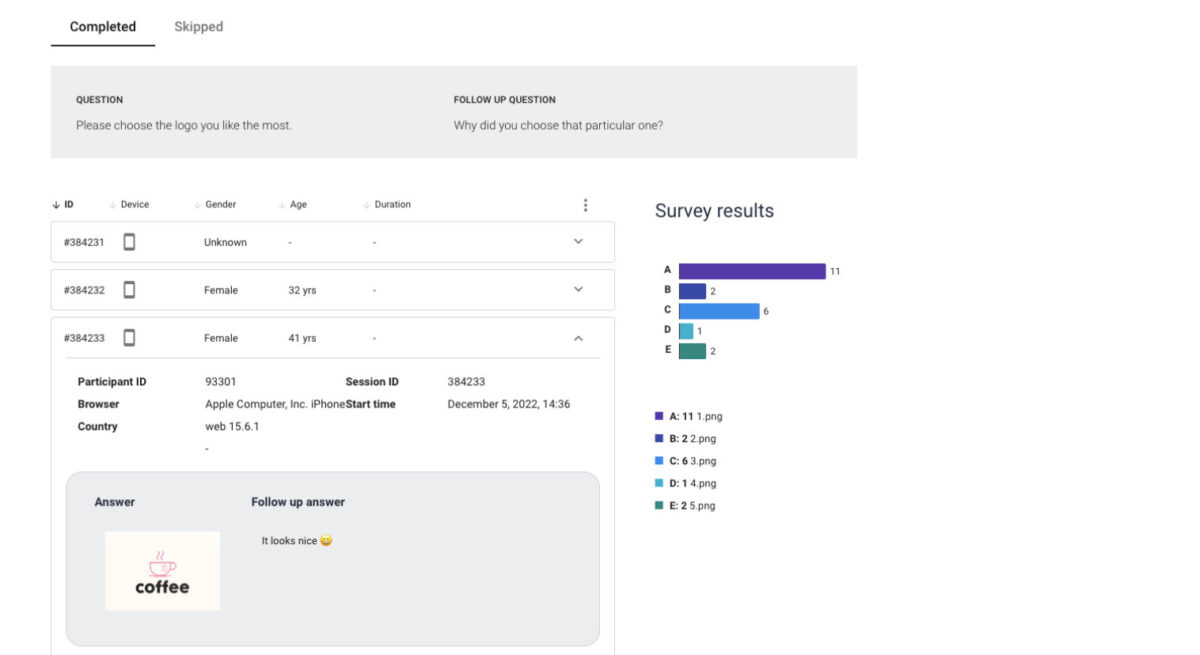This screenshot has width=1200, height=655.
Task: Click bar A in the survey results chart
Action: [x=750, y=270]
